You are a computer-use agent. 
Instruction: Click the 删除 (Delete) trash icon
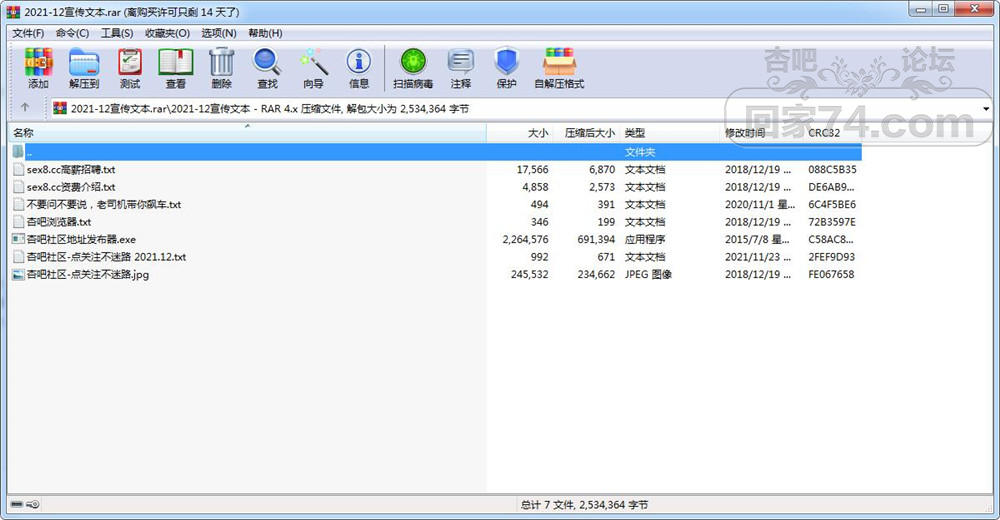point(221,68)
